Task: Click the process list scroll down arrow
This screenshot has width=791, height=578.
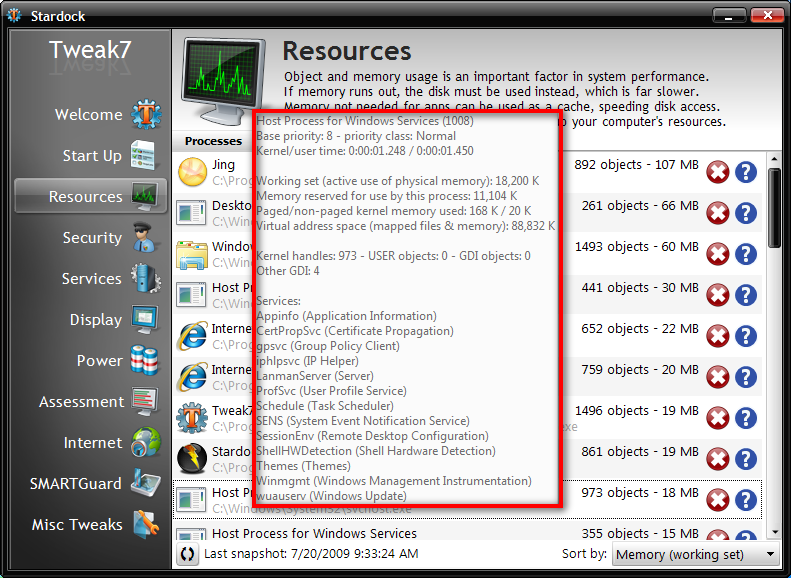Action: (774, 532)
